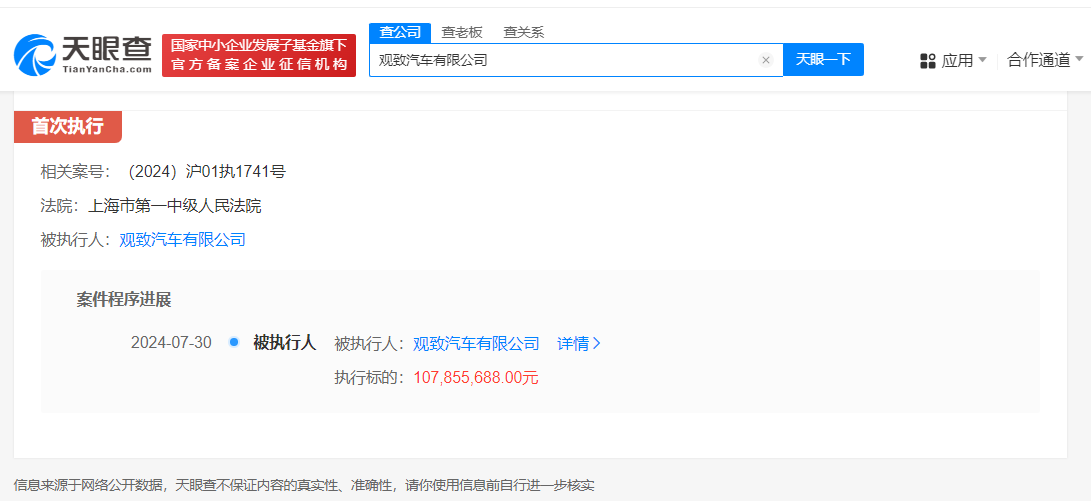Select the blue timeline dot marker
Screen dimensions: 1091x501
point(234,342)
